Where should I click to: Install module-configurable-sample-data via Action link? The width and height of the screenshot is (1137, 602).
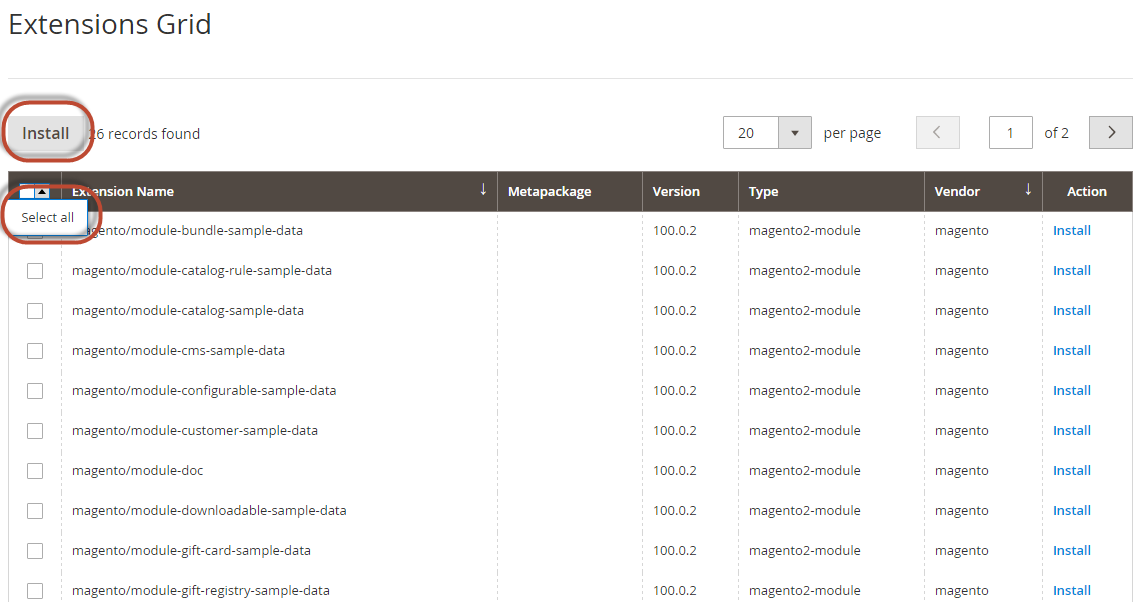point(1072,390)
